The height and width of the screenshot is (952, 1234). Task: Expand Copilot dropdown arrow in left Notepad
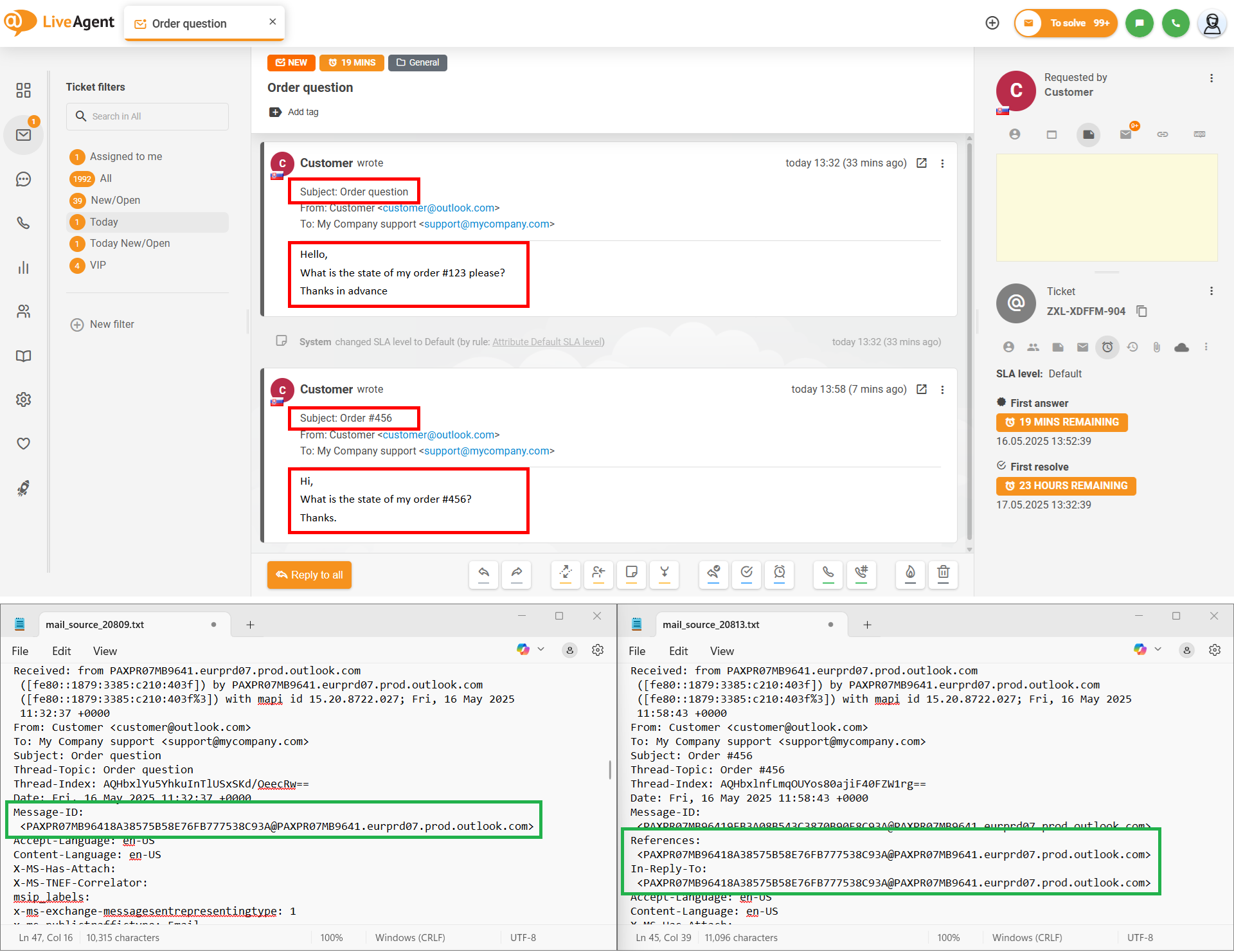[541, 649]
